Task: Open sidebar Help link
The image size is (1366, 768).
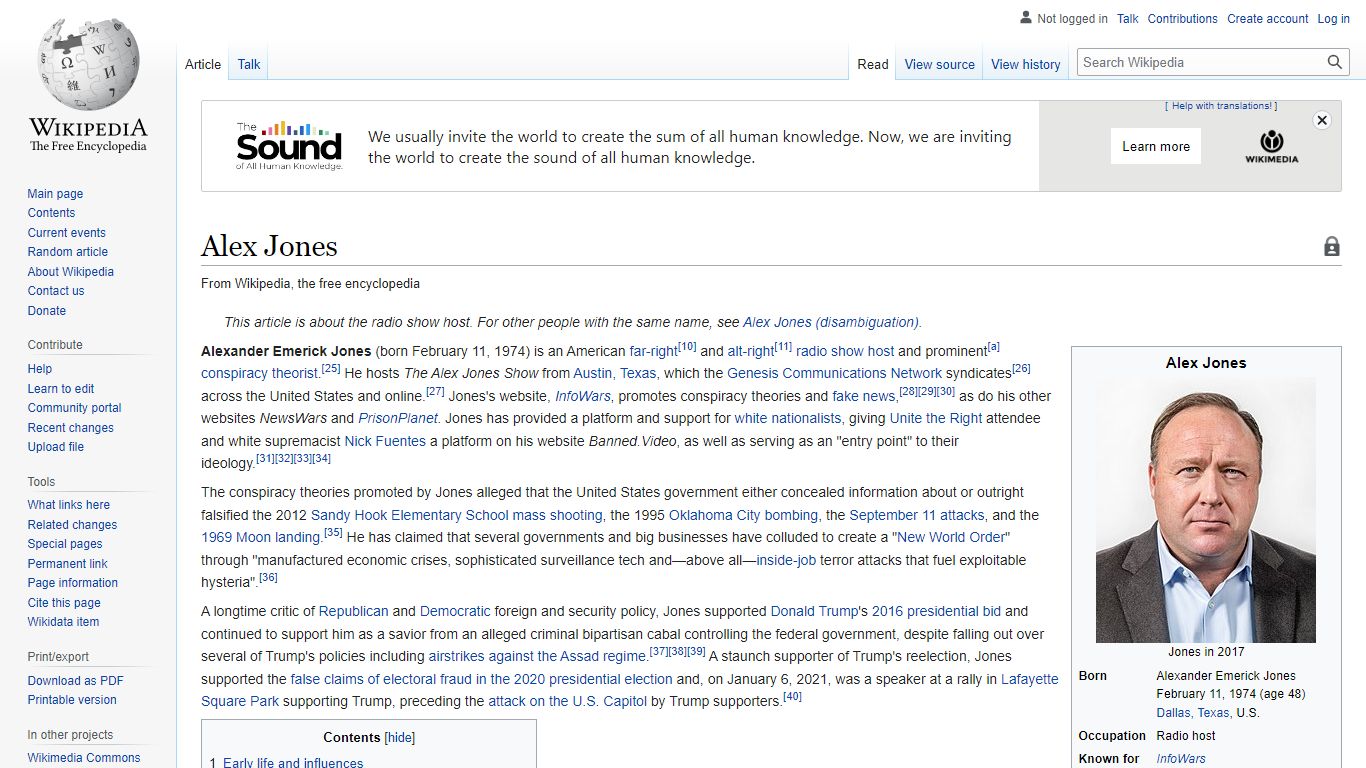Action: (40, 369)
